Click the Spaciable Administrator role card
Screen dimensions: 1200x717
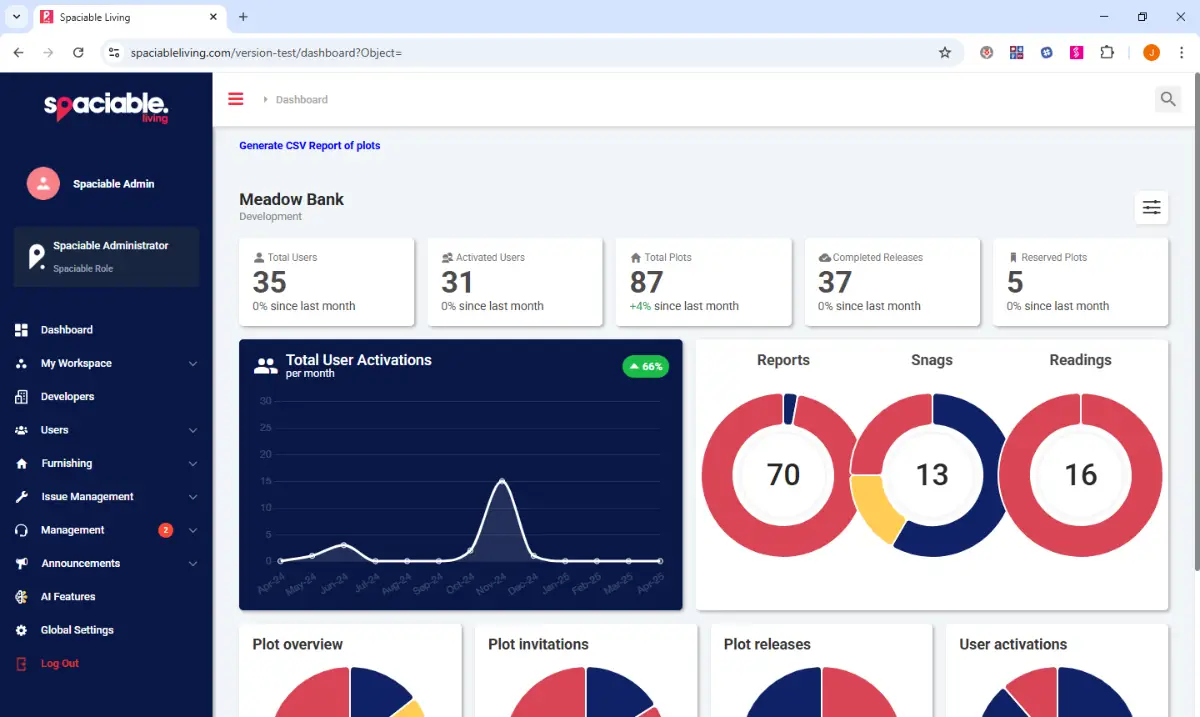pyautogui.click(x=106, y=257)
